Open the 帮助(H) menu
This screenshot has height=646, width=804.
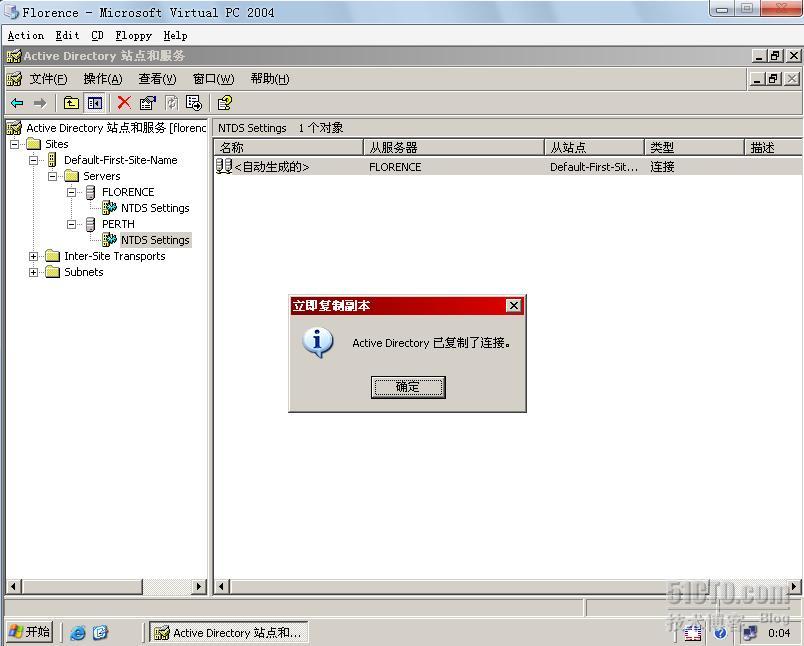[x=270, y=79]
